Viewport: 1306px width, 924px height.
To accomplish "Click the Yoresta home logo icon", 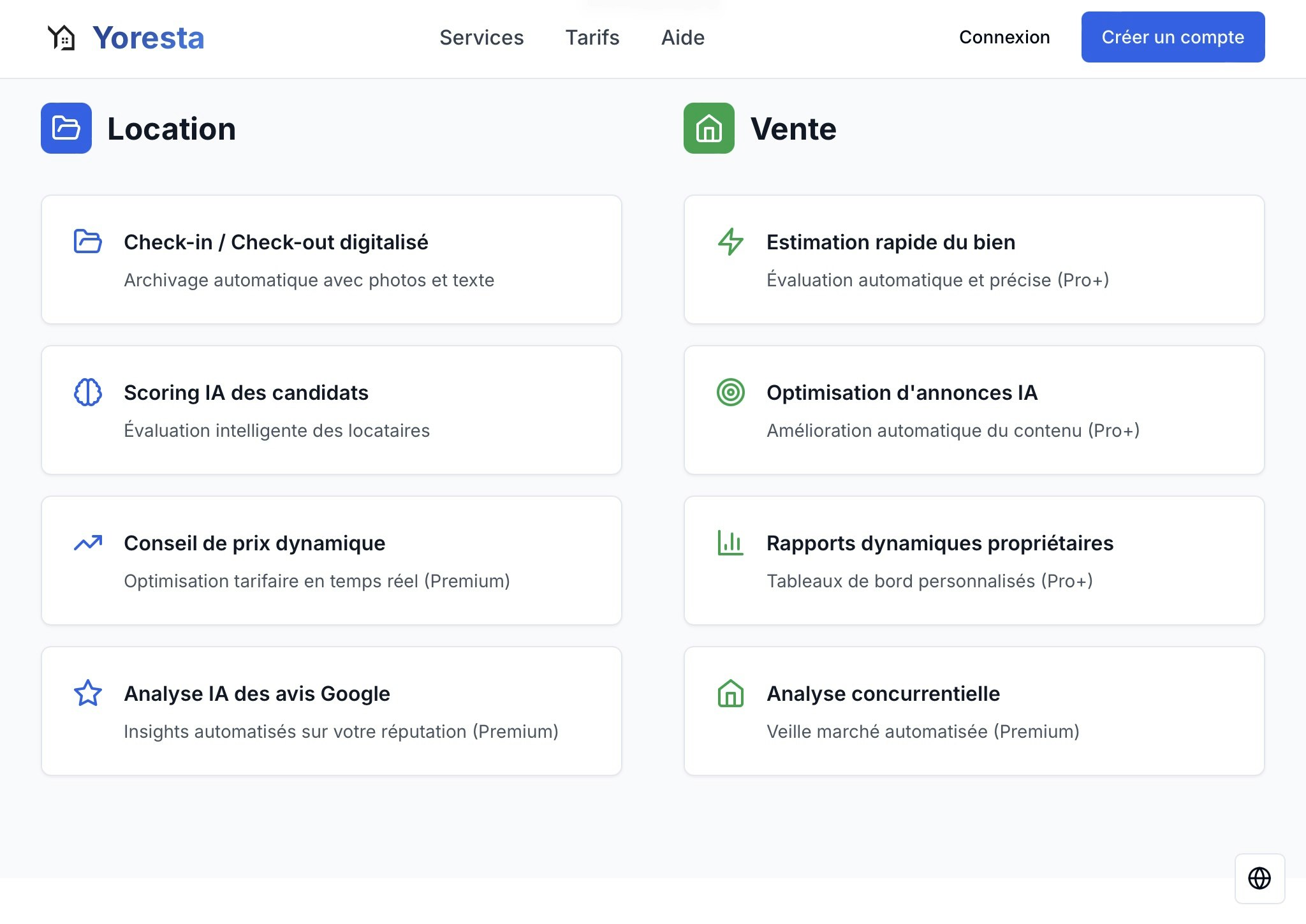I will click(x=61, y=38).
